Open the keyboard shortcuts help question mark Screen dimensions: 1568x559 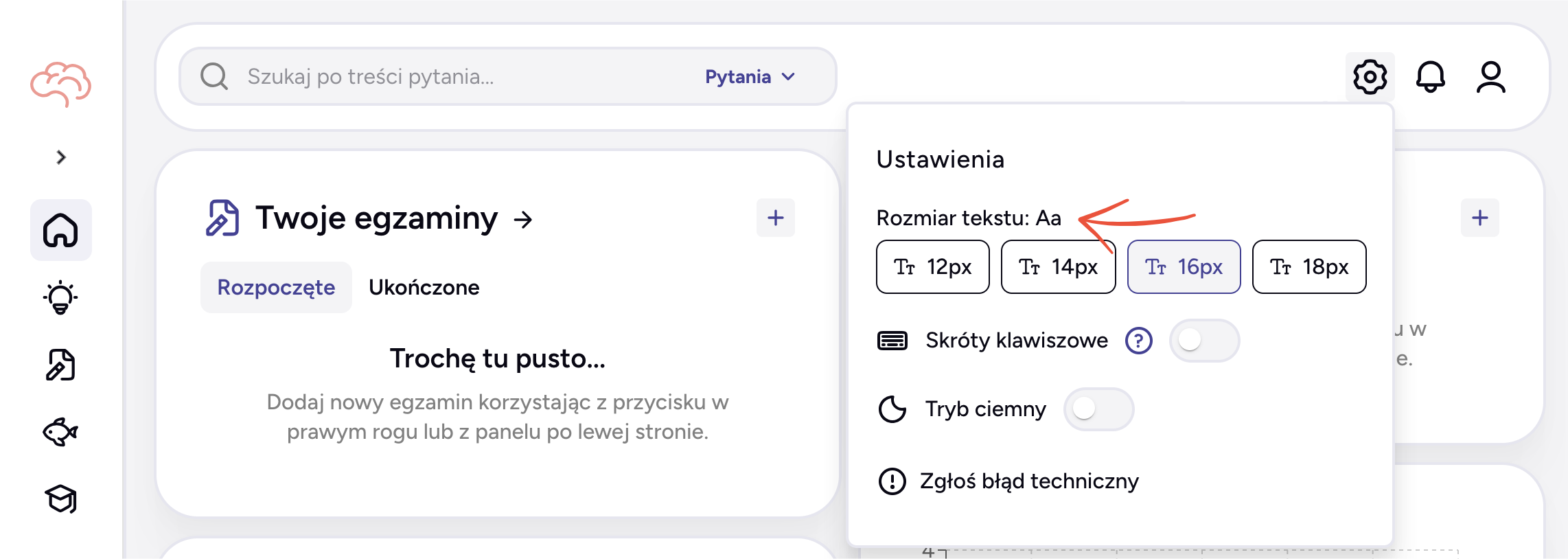point(1139,340)
